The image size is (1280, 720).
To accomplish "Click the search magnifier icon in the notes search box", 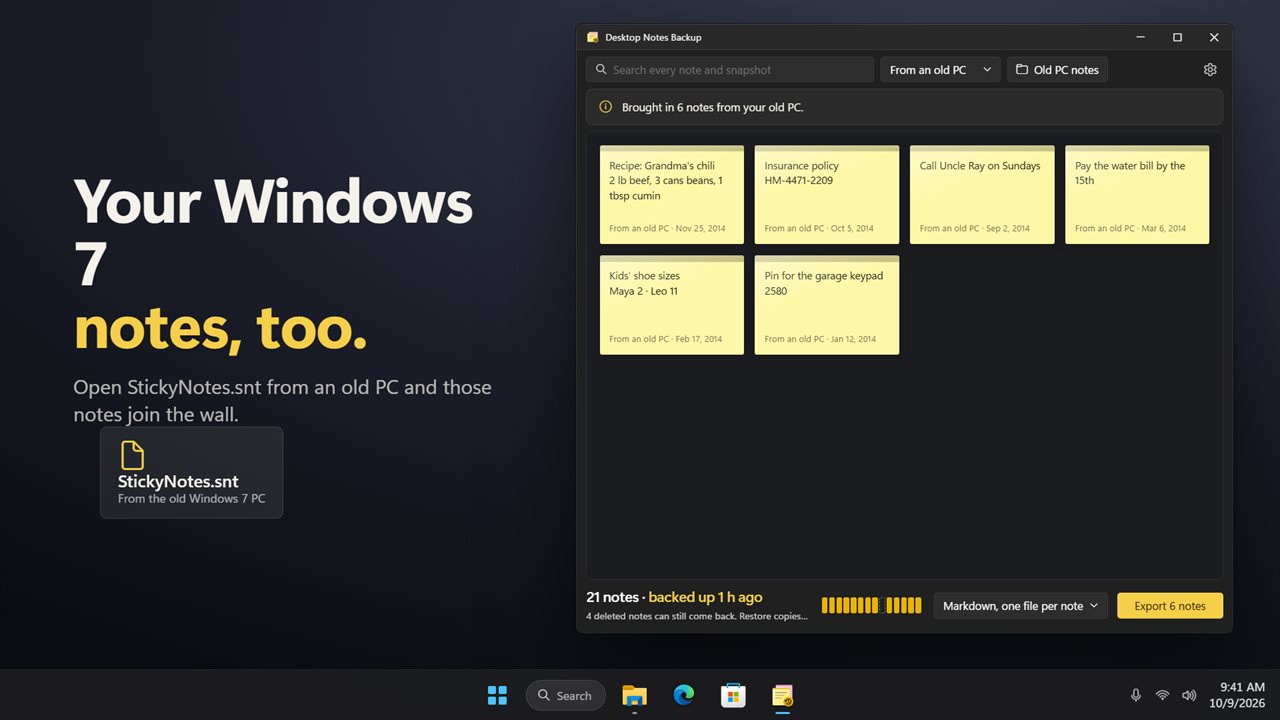I will [x=601, y=70].
